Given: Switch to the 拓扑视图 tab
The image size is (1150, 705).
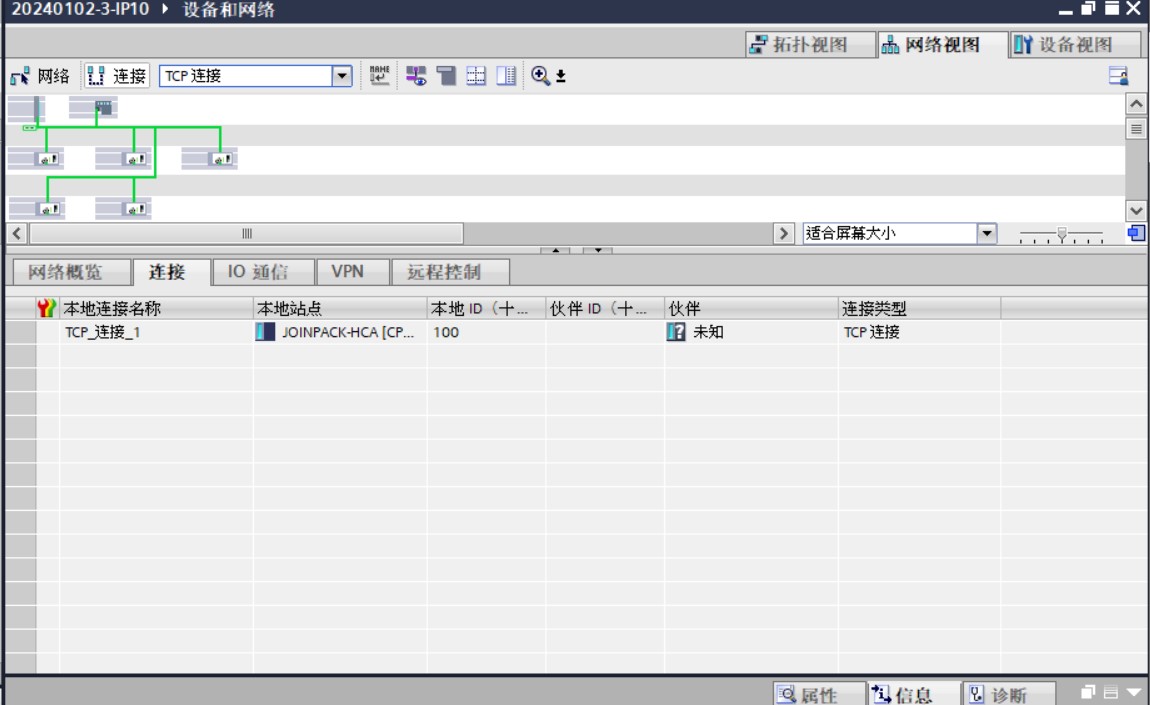Looking at the screenshot, I should coord(798,44).
